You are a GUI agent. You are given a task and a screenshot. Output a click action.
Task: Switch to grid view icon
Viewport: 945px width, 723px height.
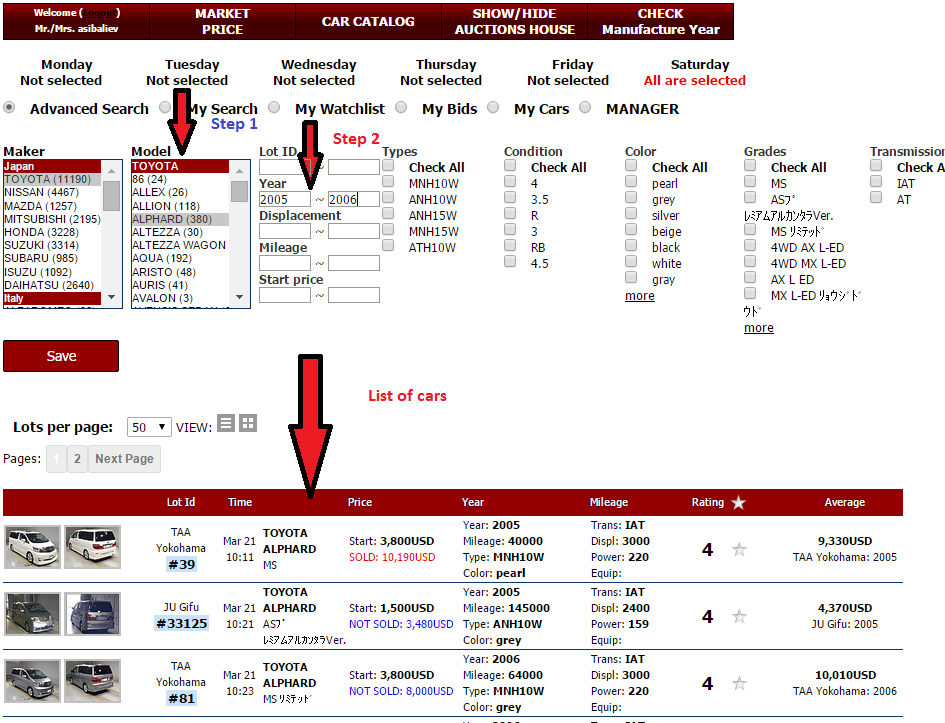click(x=248, y=424)
